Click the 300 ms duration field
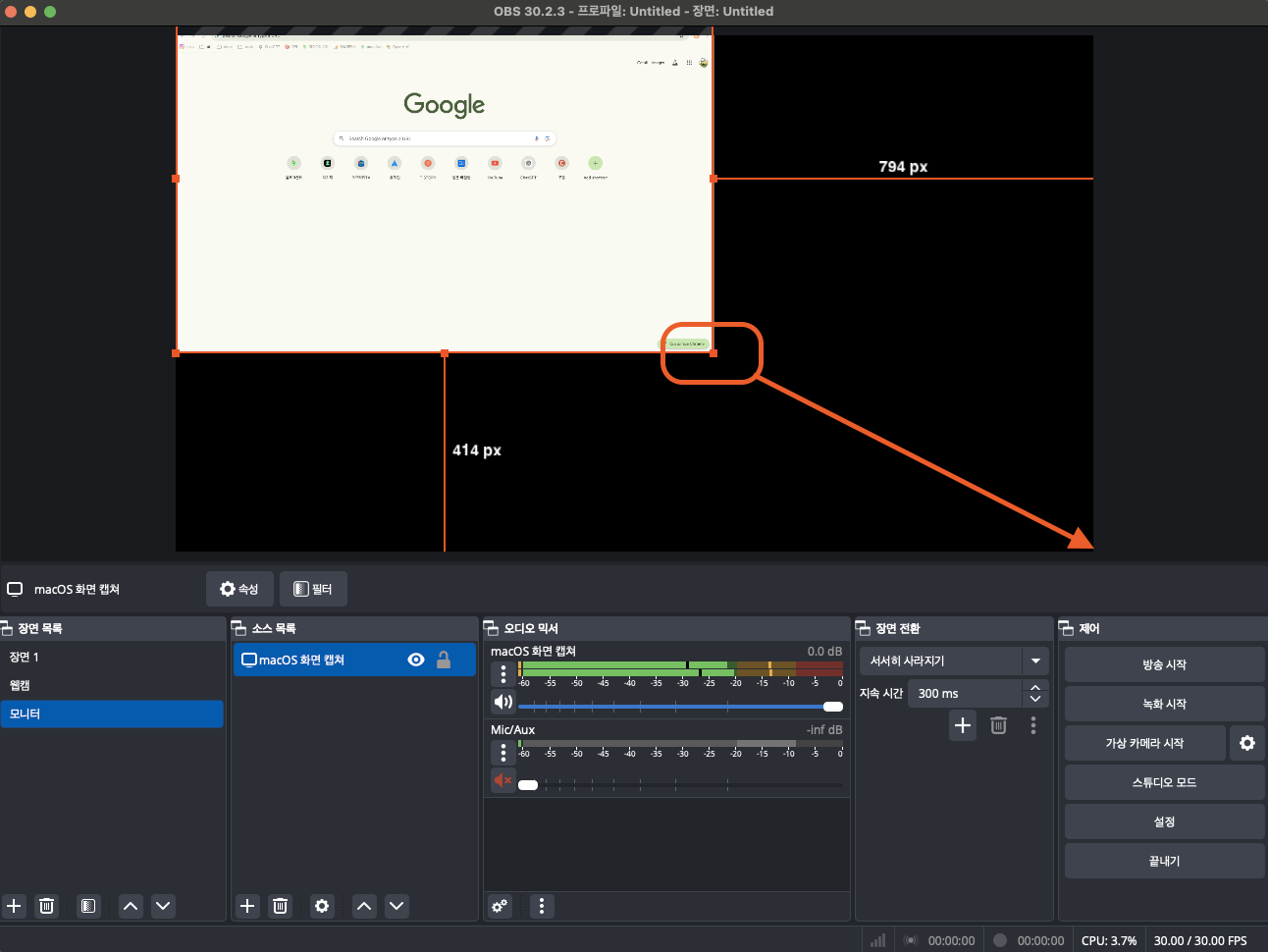 click(965, 693)
